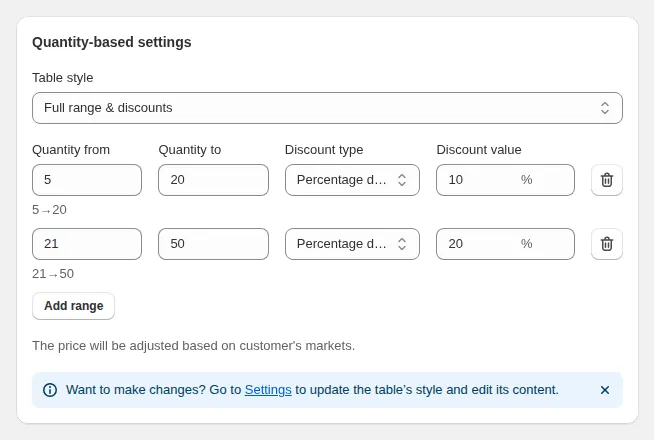Click the Discount value column label
This screenshot has height=440, width=654.
tap(479, 150)
